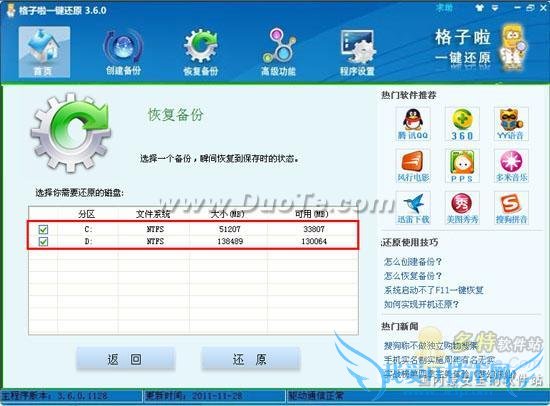The image size is (550, 406).
Task: Click the 返回 button
Action: (125, 359)
